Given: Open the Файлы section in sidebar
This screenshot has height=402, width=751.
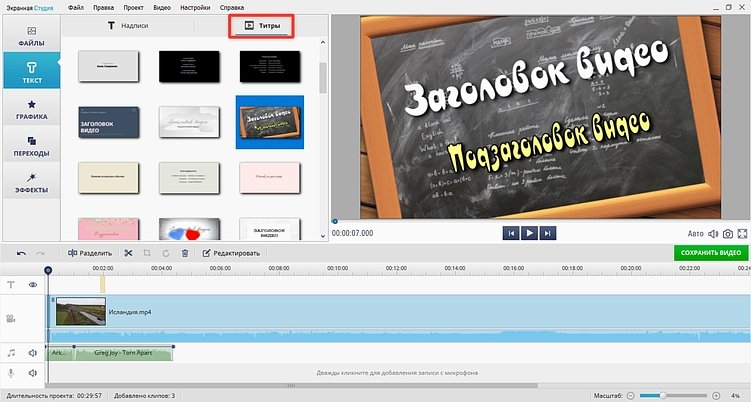Looking at the screenshot, I should click(x=32, y=36).
